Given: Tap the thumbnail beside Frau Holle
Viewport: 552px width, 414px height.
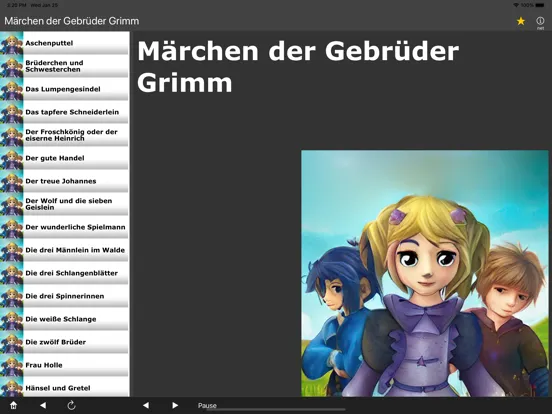Looking at the screenshot, I should click(12, 365).
